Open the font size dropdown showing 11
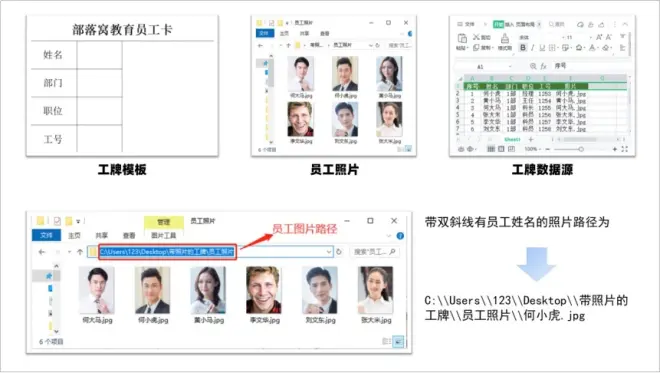Viewport: 660px width, 373px height. [591, 37]
